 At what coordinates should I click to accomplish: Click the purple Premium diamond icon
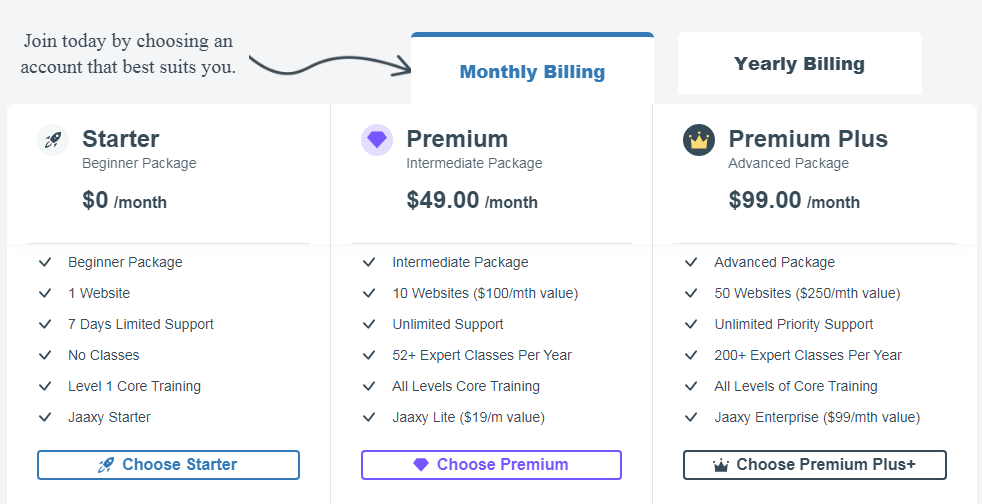(377, 140)
